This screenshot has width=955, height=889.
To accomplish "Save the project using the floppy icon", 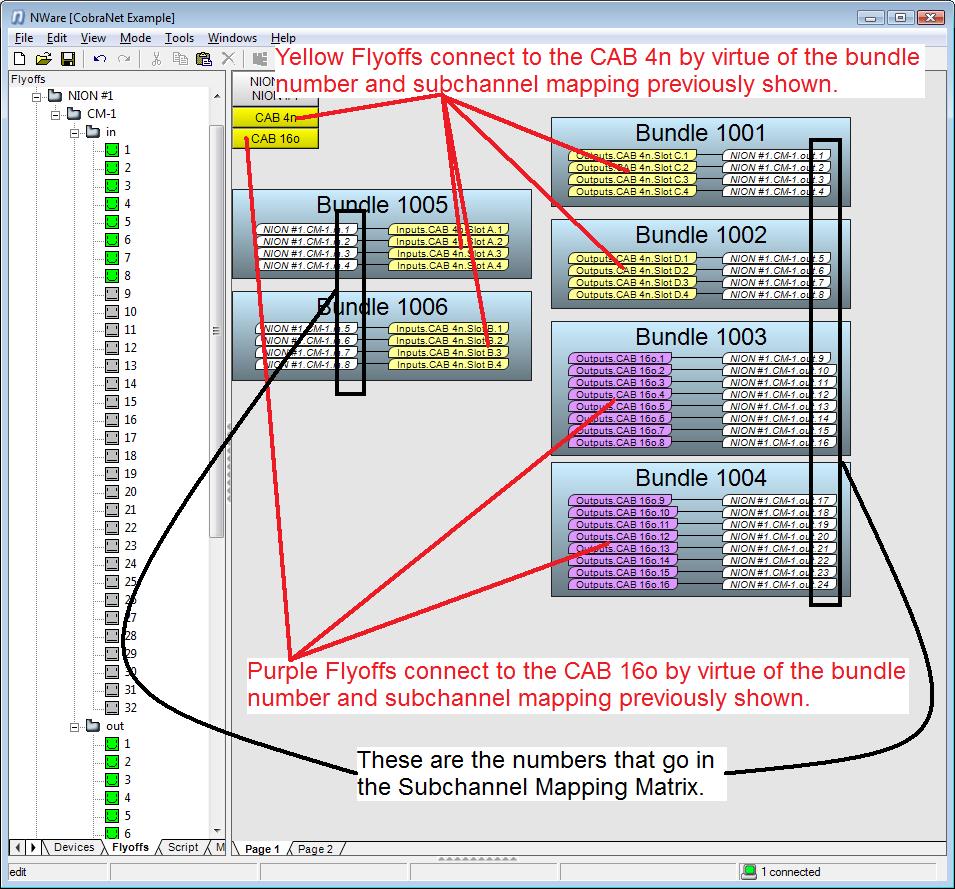I will [x=68, y=60].
